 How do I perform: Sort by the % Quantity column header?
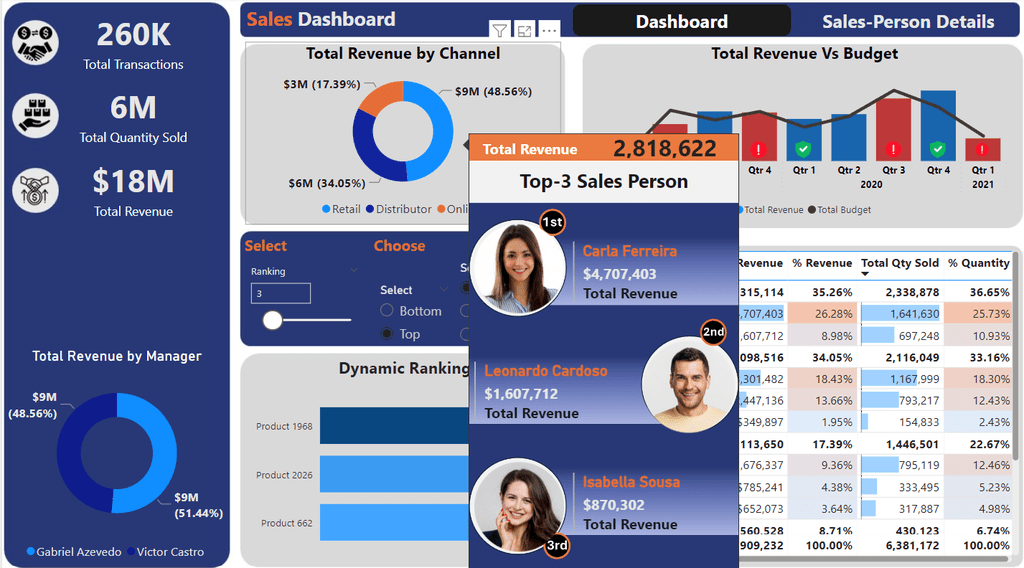(x=979, y=263)
